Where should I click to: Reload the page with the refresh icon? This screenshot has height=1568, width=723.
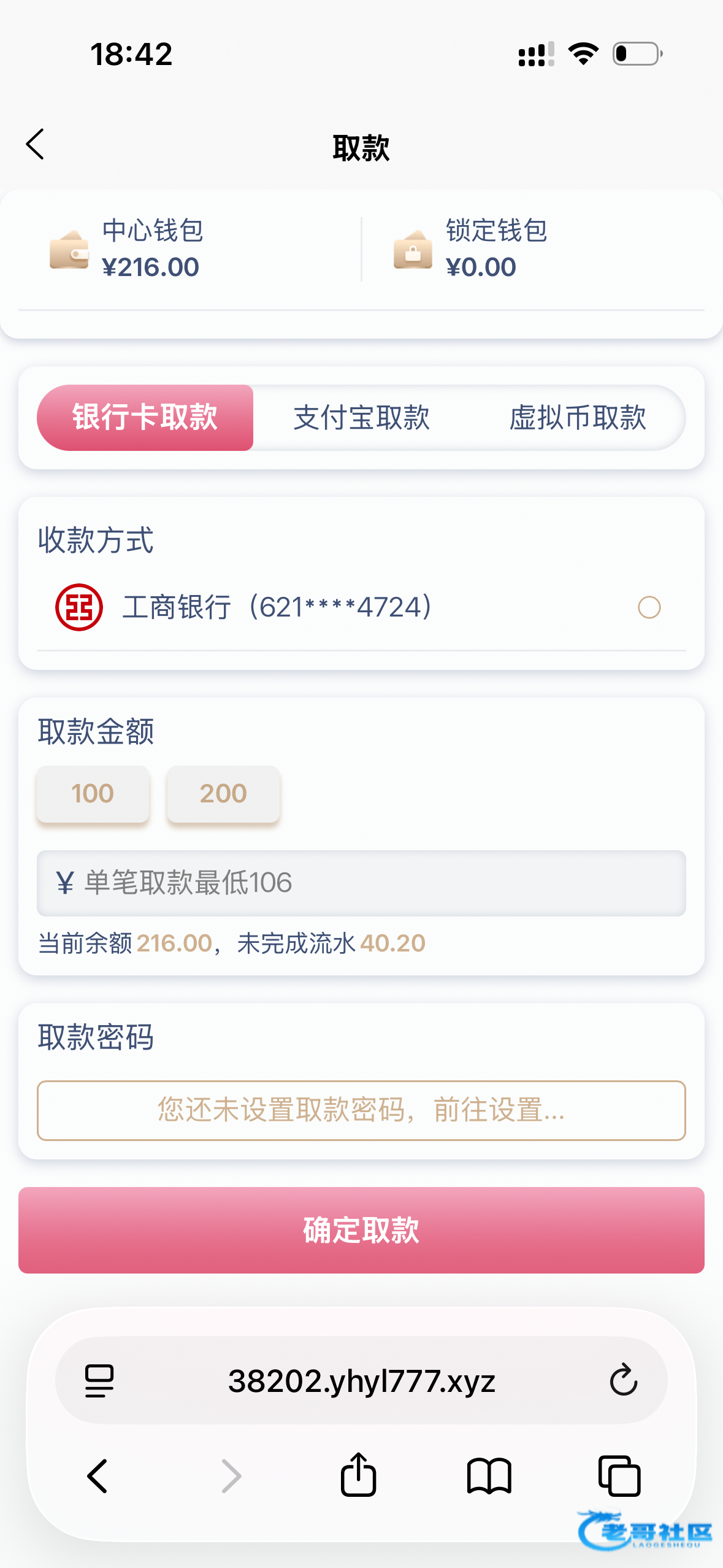tap(623, 1380)
